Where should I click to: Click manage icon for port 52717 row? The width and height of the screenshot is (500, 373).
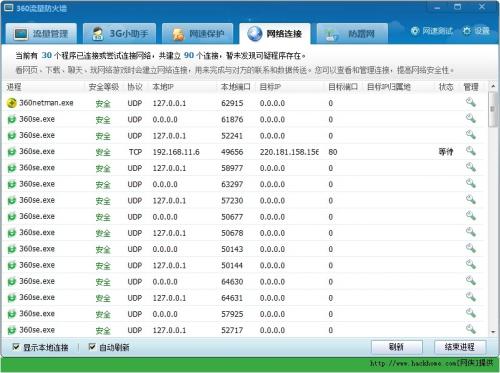click(x=471, y=329)
